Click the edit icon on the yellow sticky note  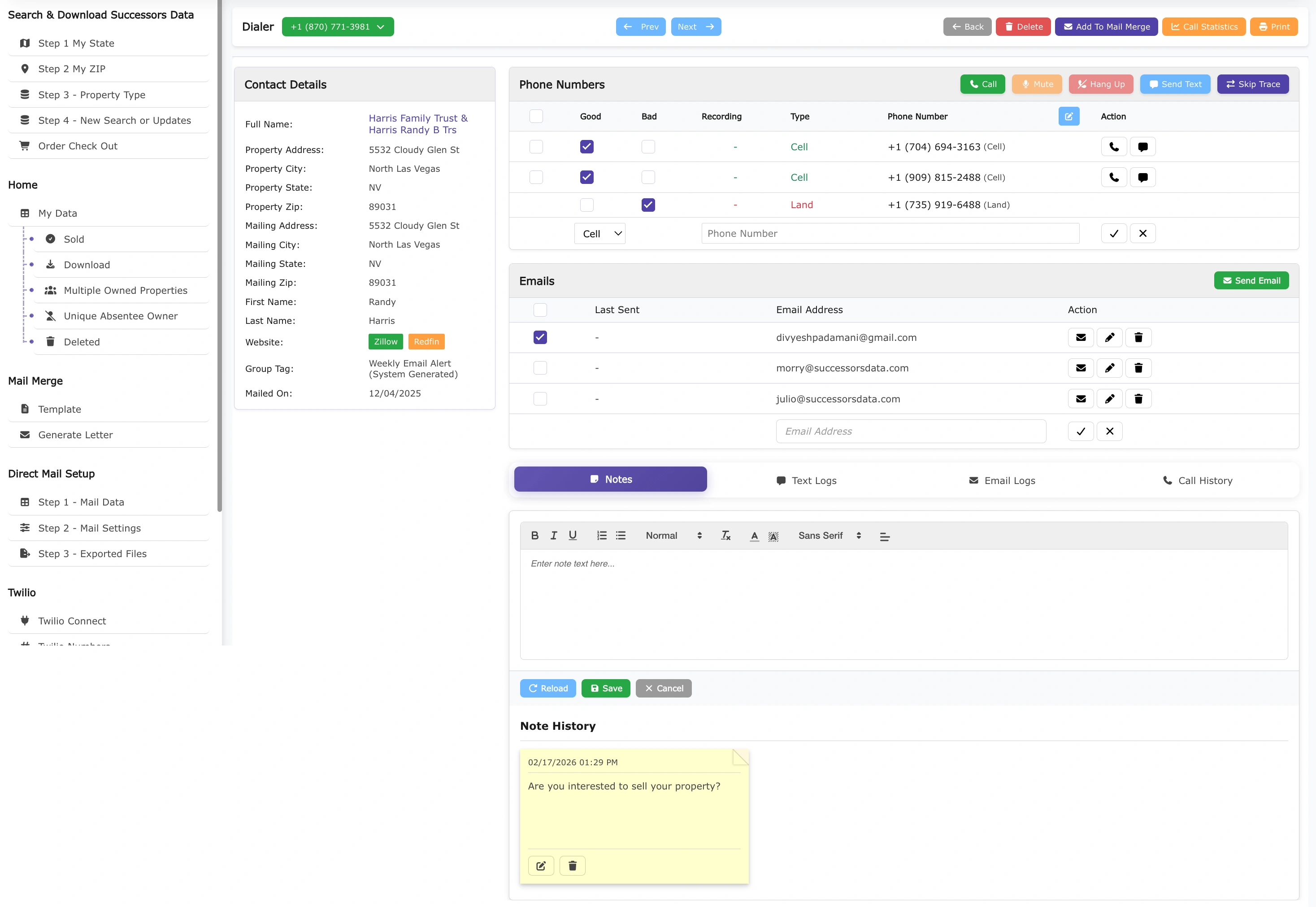[541, 866]
